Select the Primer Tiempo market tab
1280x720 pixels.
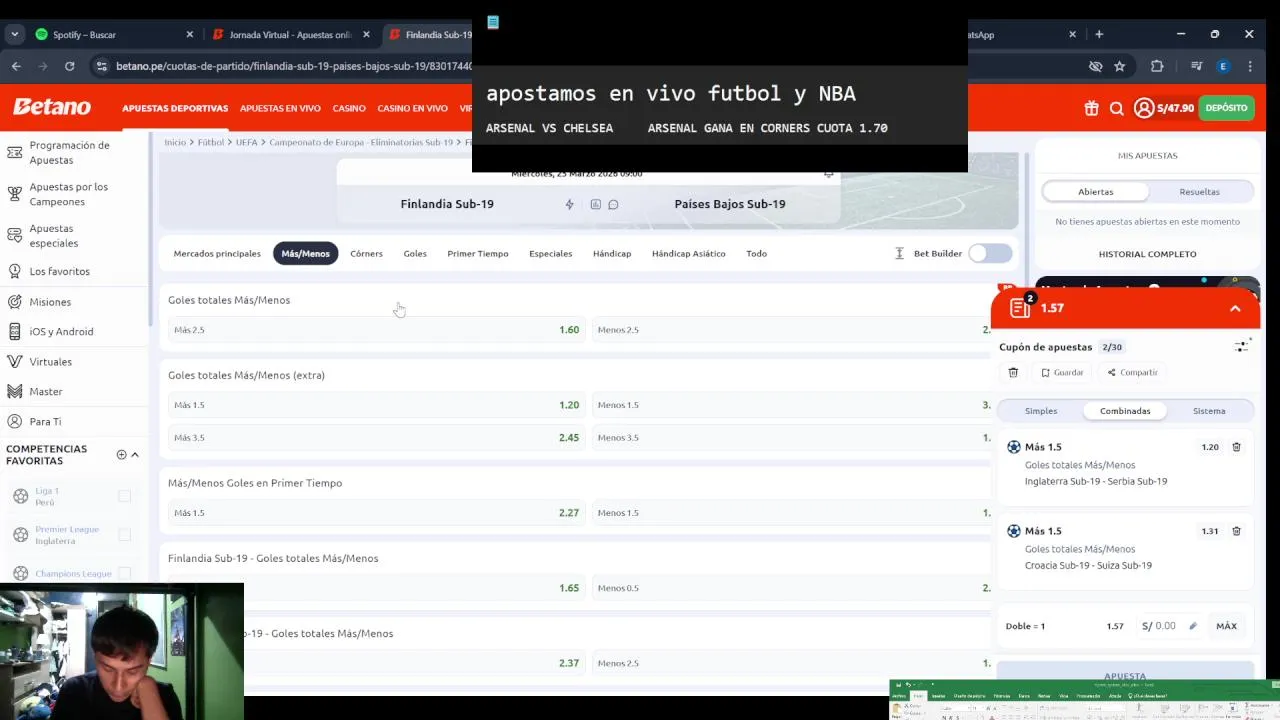(x=478, y=254)
